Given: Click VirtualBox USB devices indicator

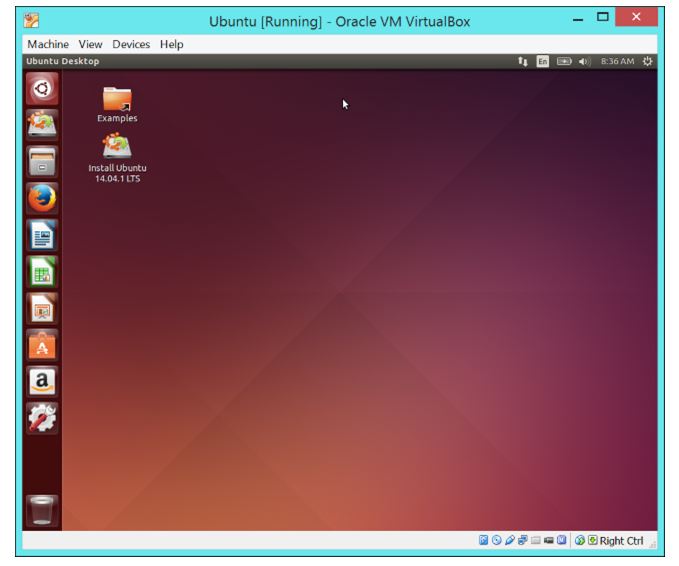Looking at the screenshot, I should (x=510, y=540).
